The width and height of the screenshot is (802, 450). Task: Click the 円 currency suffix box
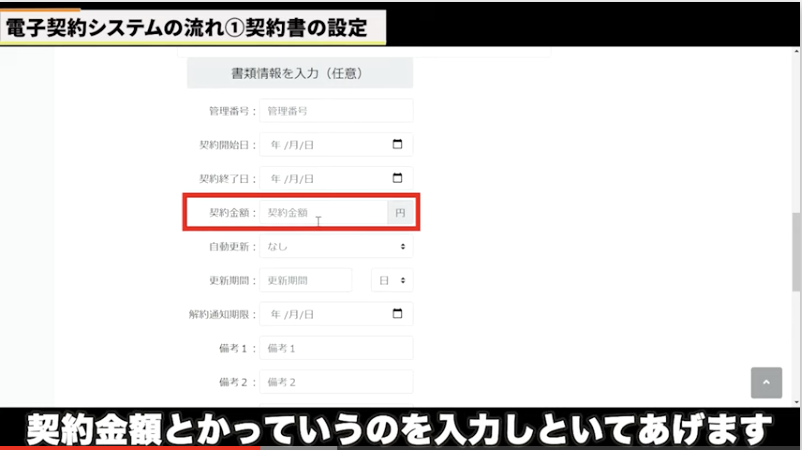pos(400,213)
